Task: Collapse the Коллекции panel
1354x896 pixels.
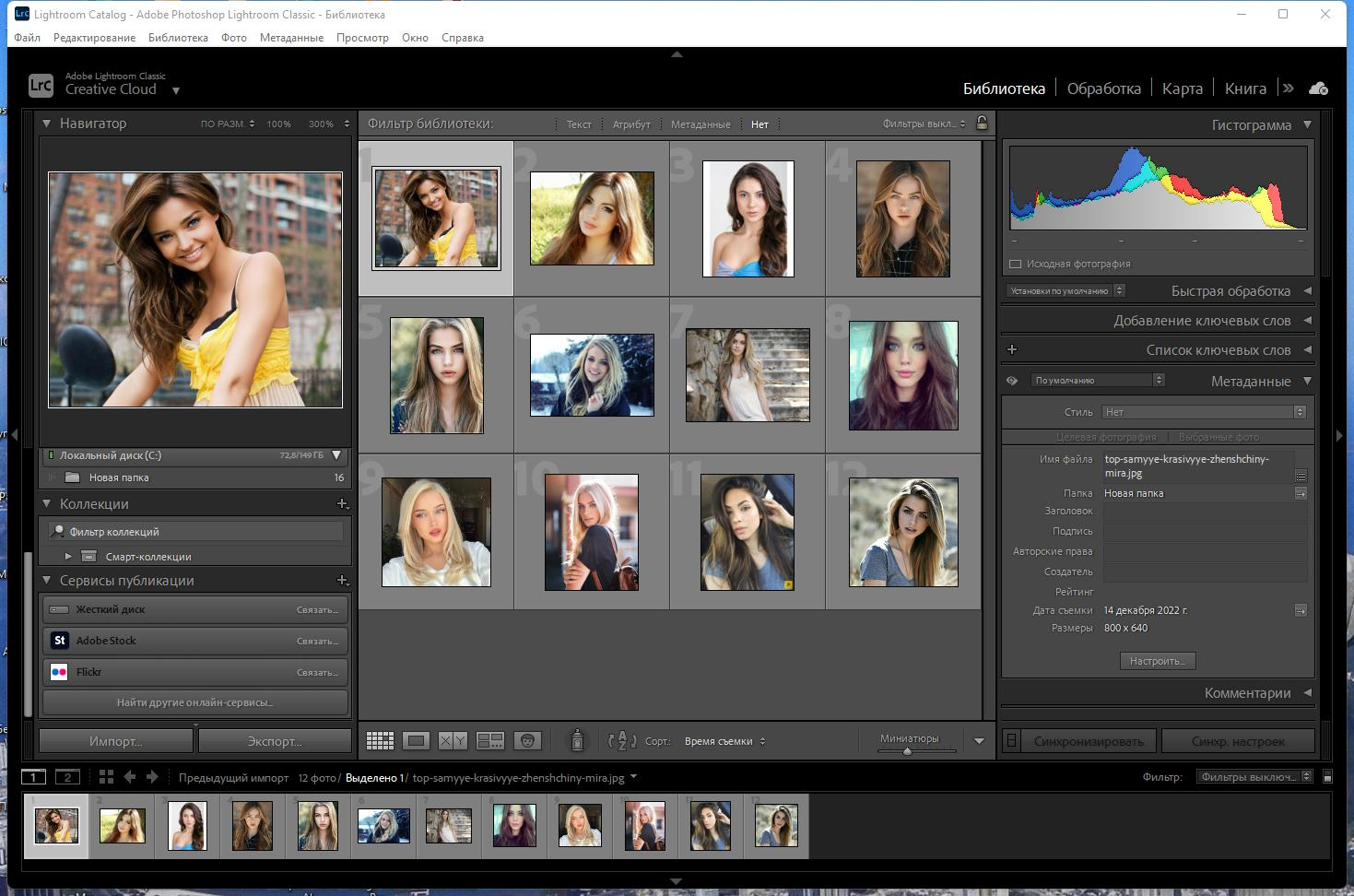Action: click(46, 504)
